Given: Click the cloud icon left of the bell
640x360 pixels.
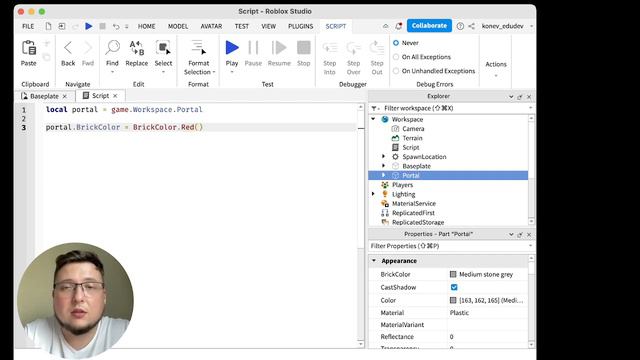Looking at the screenshot, I should [x=385, y=26].
